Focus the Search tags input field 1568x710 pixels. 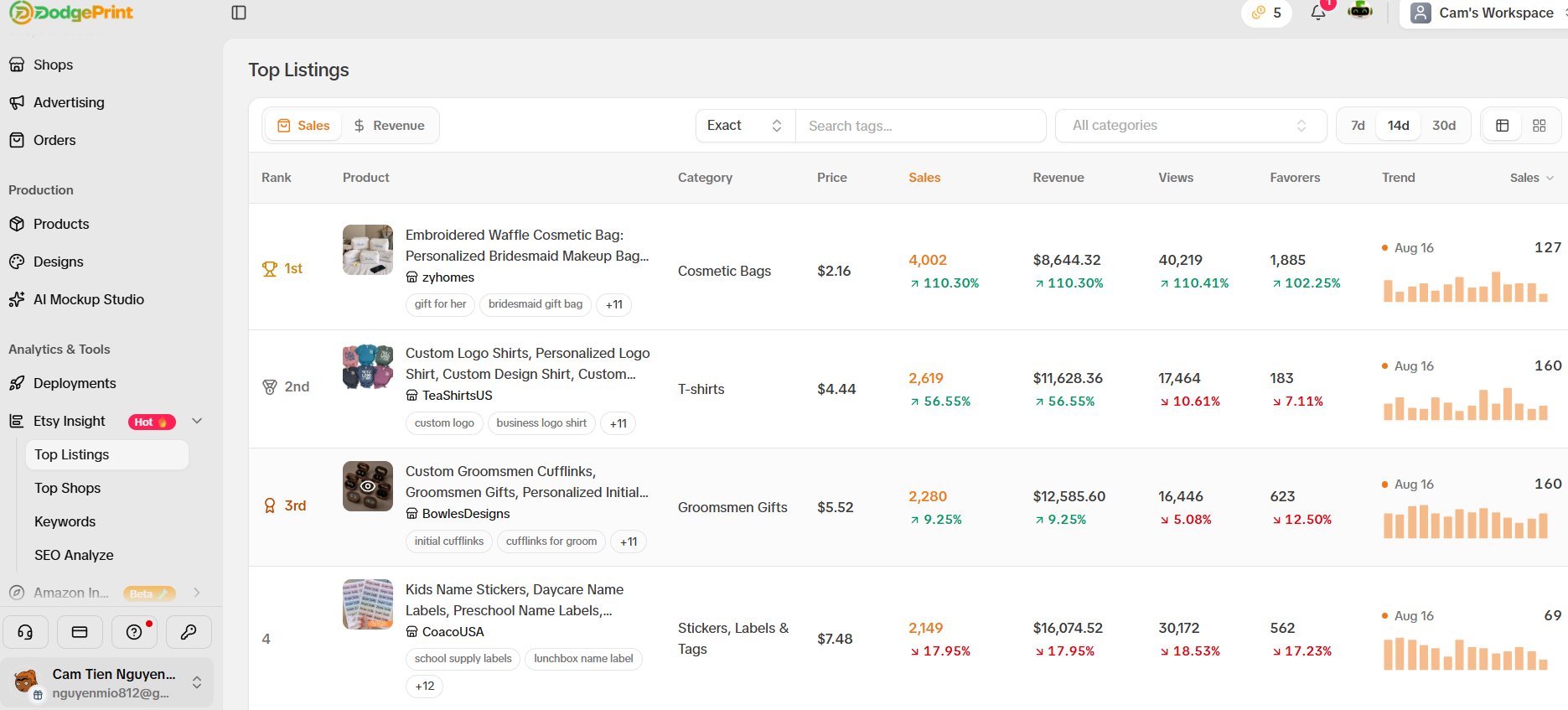920,126
